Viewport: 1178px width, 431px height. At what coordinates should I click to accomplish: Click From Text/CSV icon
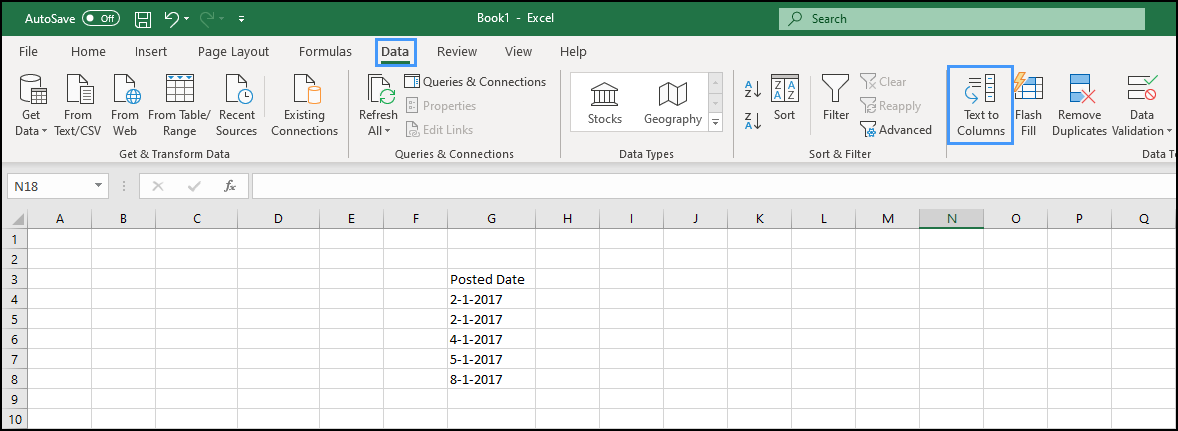click(x=77, y=105)
